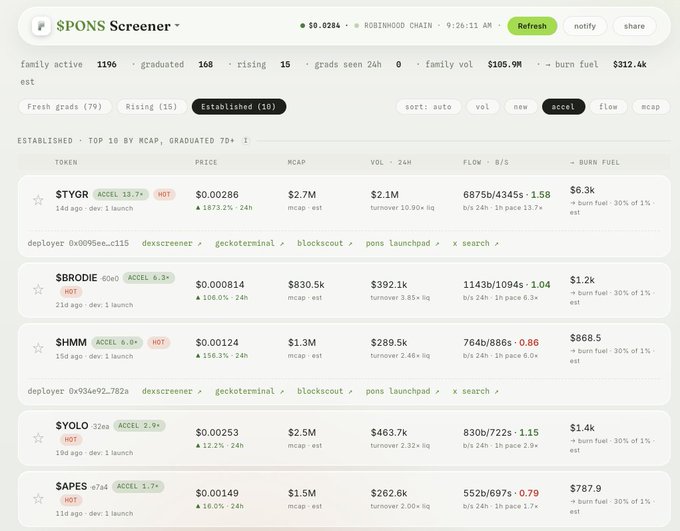This screenshot has width=680, height=531.
Task: Star the $TYGR token
Action: tap(38, 200)
